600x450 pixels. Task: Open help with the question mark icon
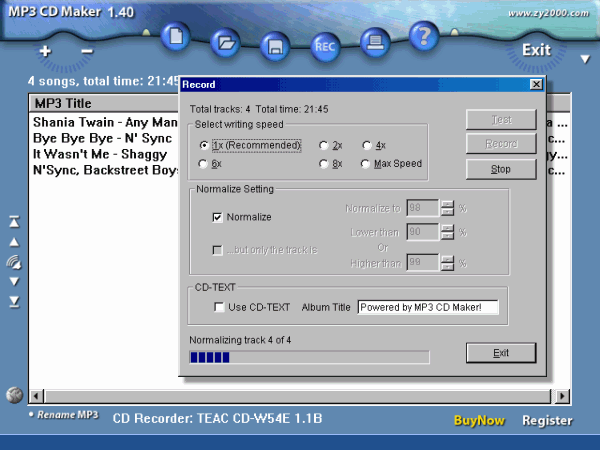[424, 36]
